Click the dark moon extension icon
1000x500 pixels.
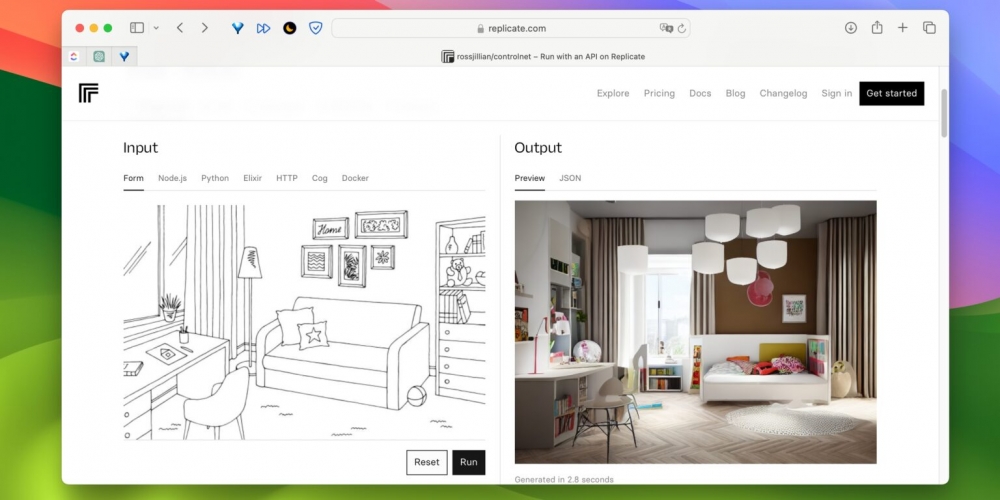290,28
